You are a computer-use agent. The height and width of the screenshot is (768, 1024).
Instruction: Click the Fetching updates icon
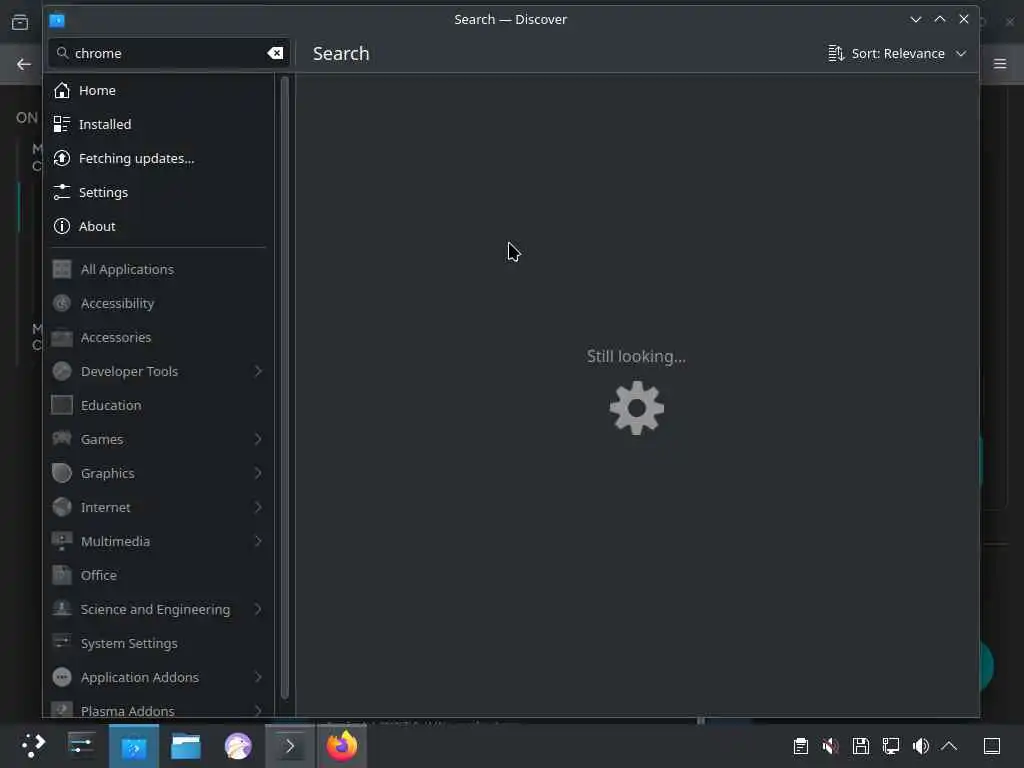pyautogui.click(x=61, y=158)
